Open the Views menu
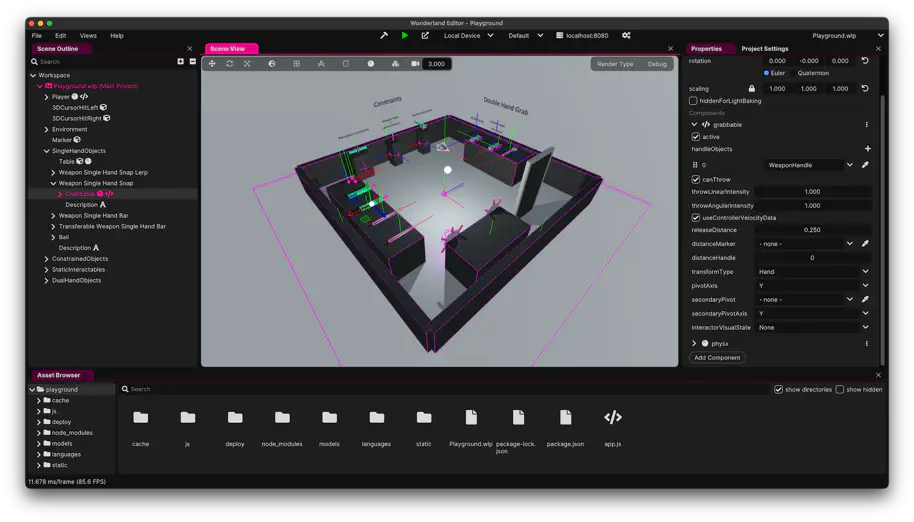Image resolution: width=914 pixels, height=522 pixels. (88, 36)
